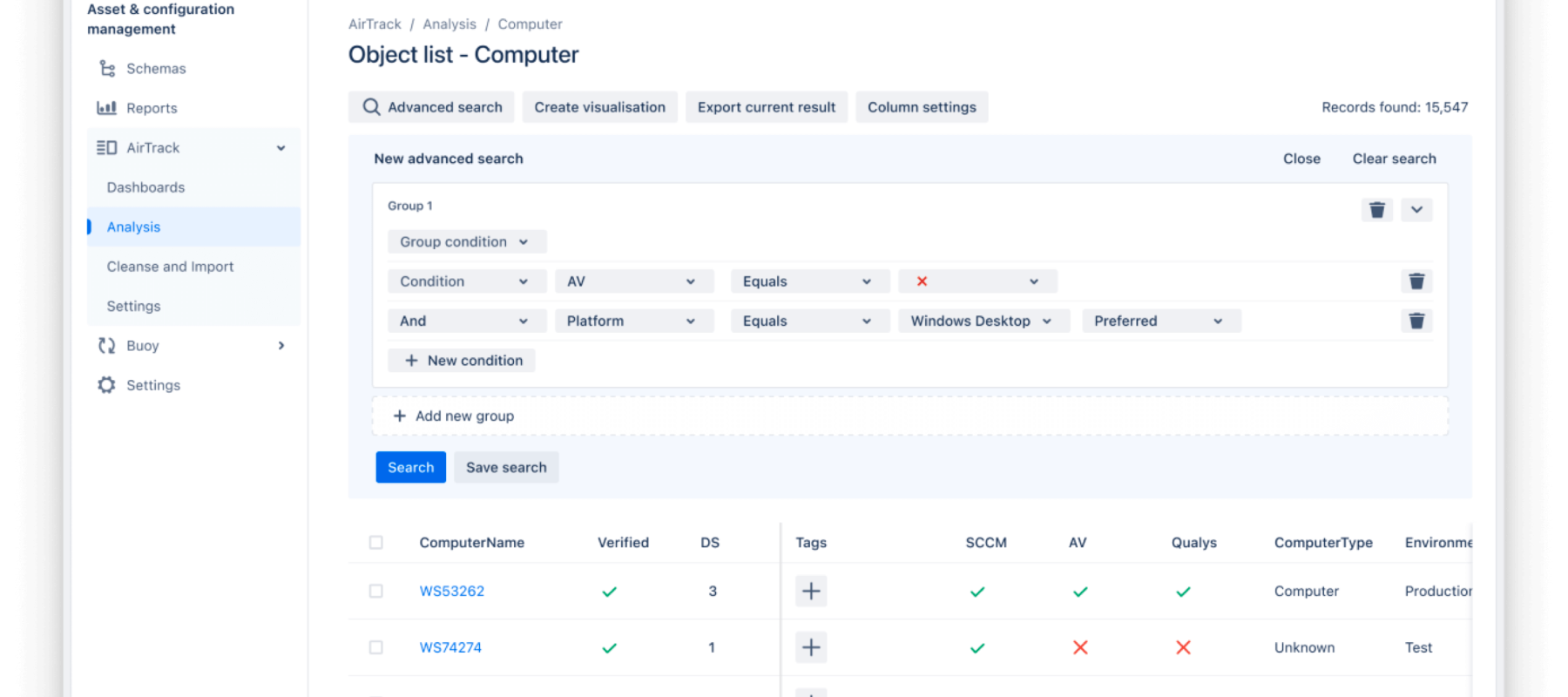Click the SCCM checkmark for WS74274
The width and height of the screenshot is (1568, 697).
click(x=977, y=648)
